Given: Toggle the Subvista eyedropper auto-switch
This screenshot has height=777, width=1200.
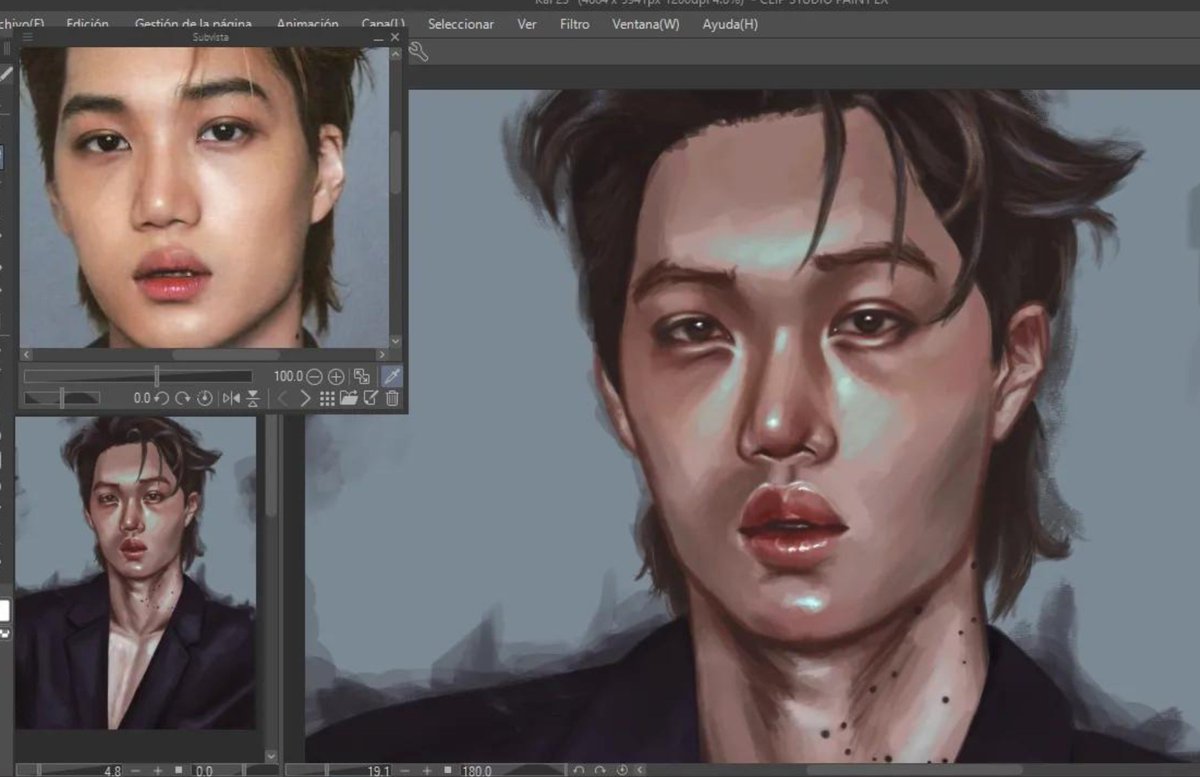Looking at the screenshot, I should pos(392,376).
